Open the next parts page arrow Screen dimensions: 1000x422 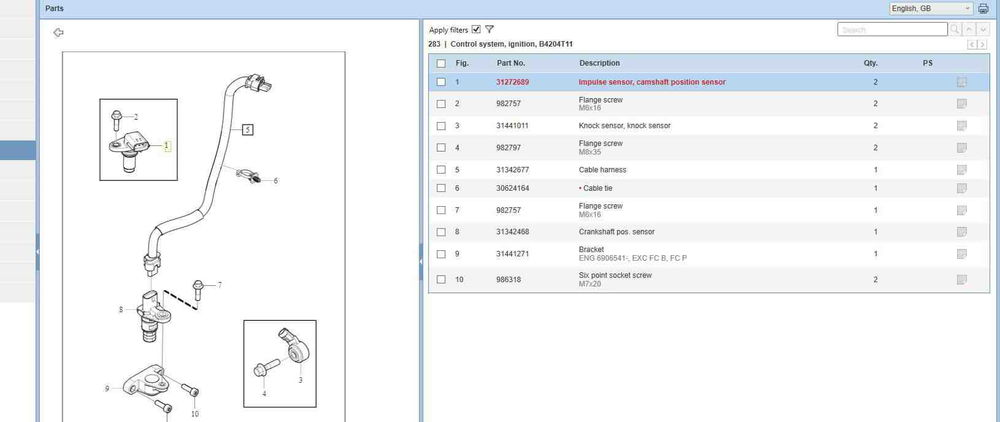pyautogui.click(x=984, y=45)
